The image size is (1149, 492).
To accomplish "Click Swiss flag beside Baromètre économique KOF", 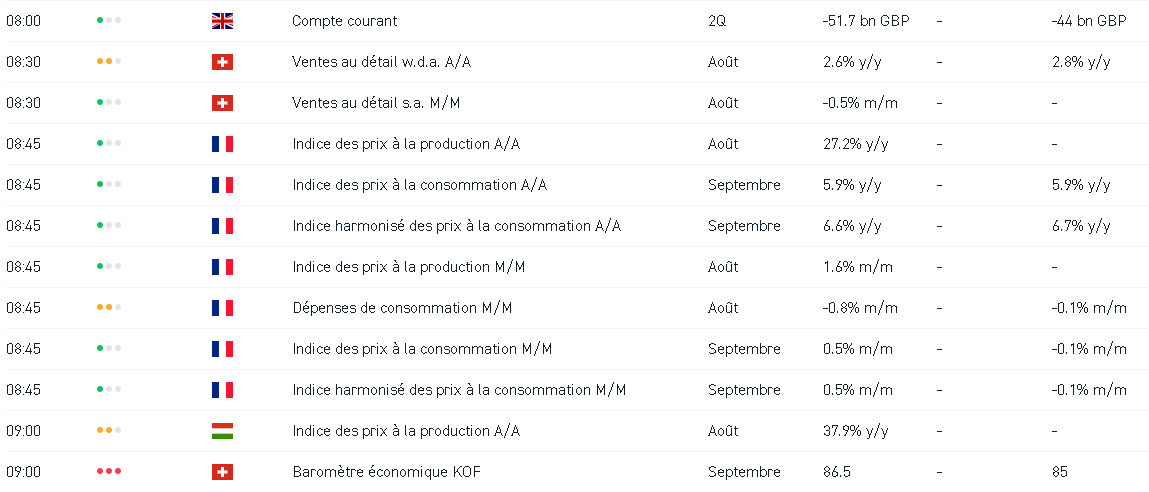I will [222, 472].
